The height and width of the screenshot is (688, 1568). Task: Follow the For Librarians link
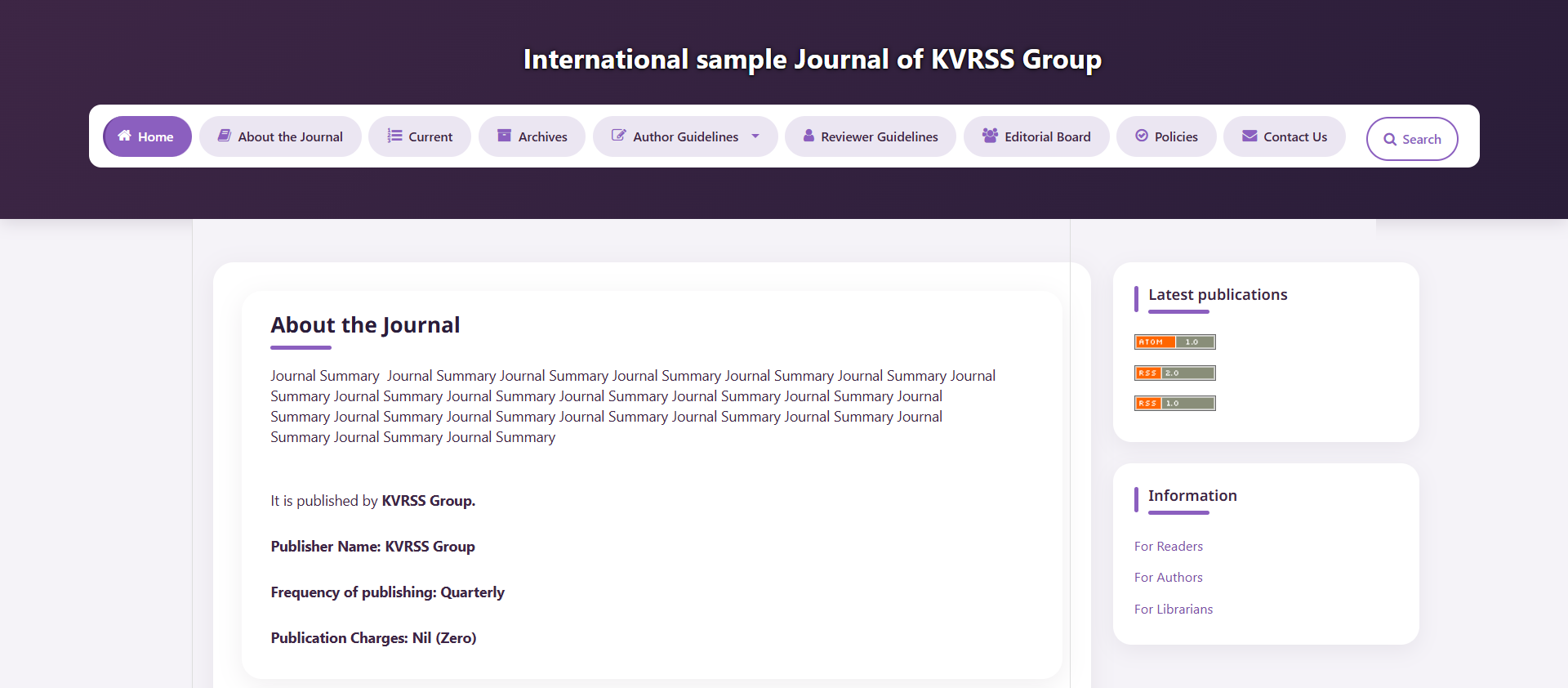point(1174,610)
